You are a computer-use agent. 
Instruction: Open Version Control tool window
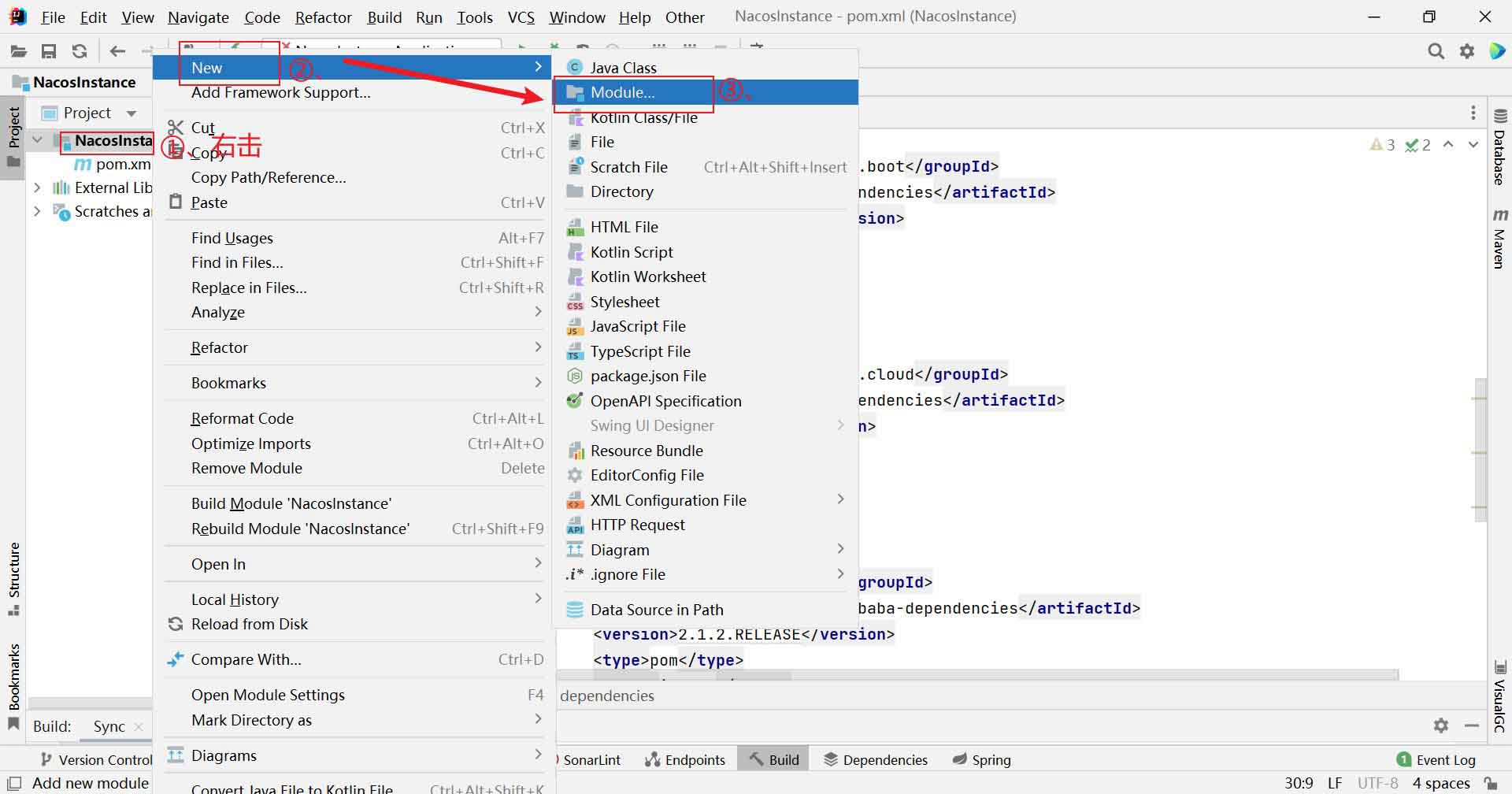pos(96,759)
